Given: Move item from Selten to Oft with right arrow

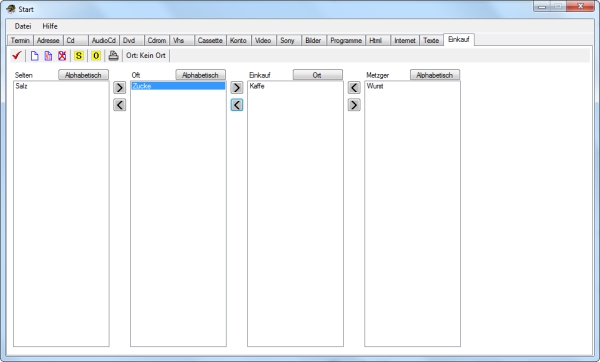Looking at the screenshot, I should (x=119, y=88).
